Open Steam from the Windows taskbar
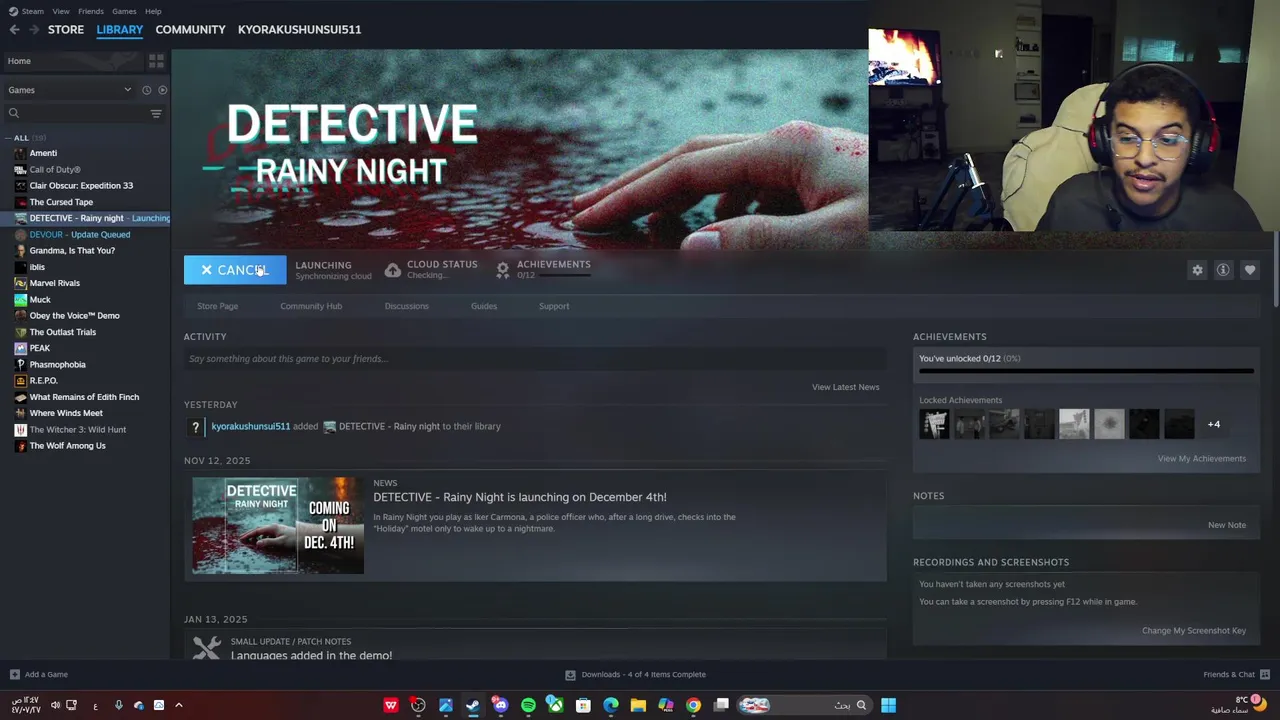The height and width of the screenshot is (720, 1280). point(473,705)
